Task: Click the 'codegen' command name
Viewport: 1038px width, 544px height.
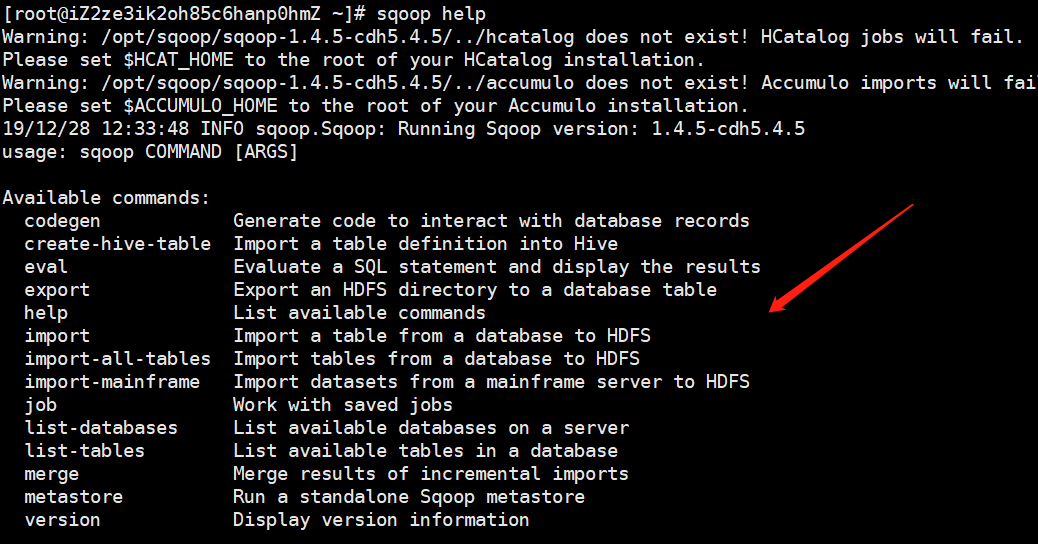Action: [x=62, y=221]
